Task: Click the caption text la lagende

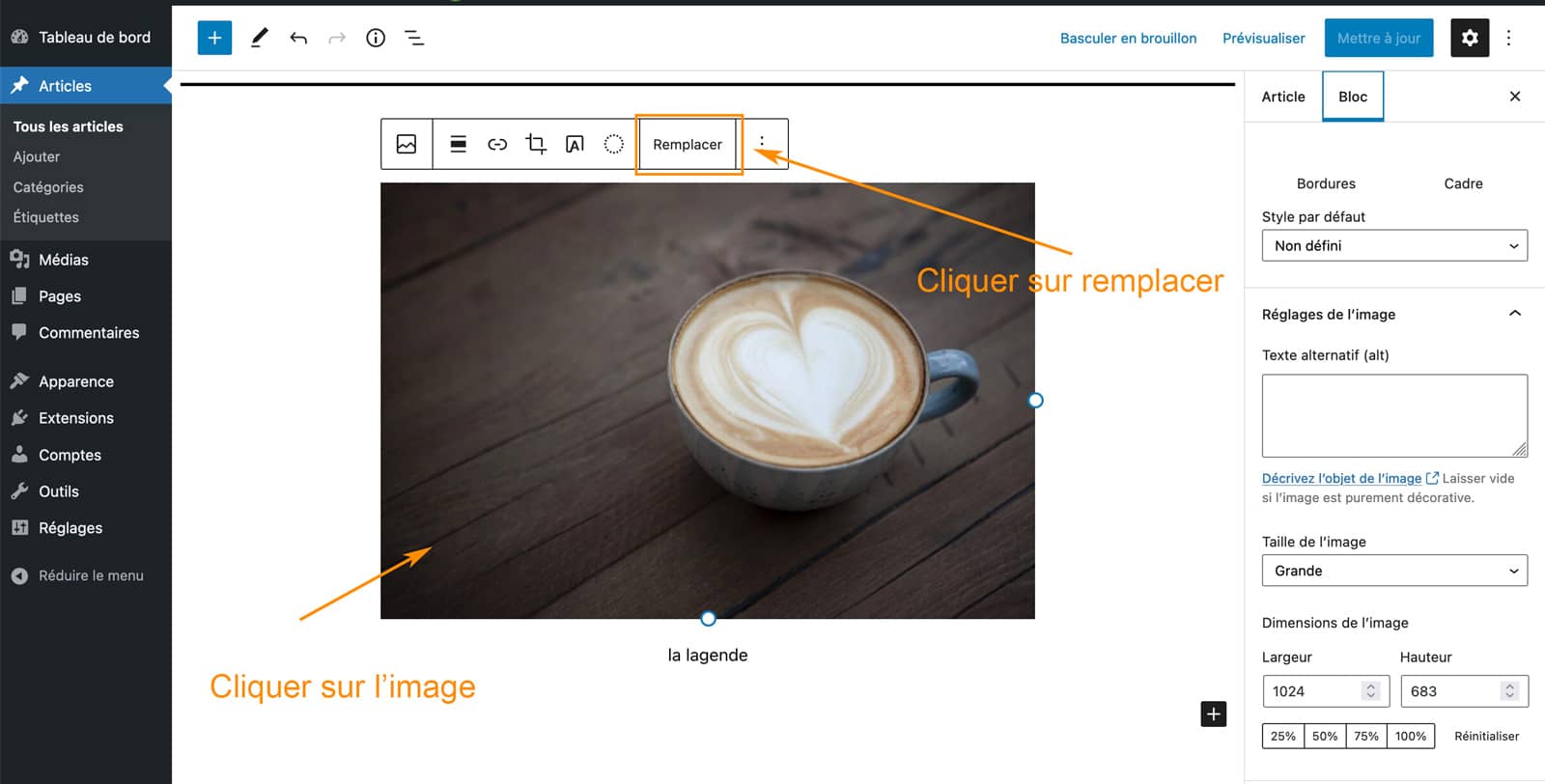Action: tap(708, 655)
